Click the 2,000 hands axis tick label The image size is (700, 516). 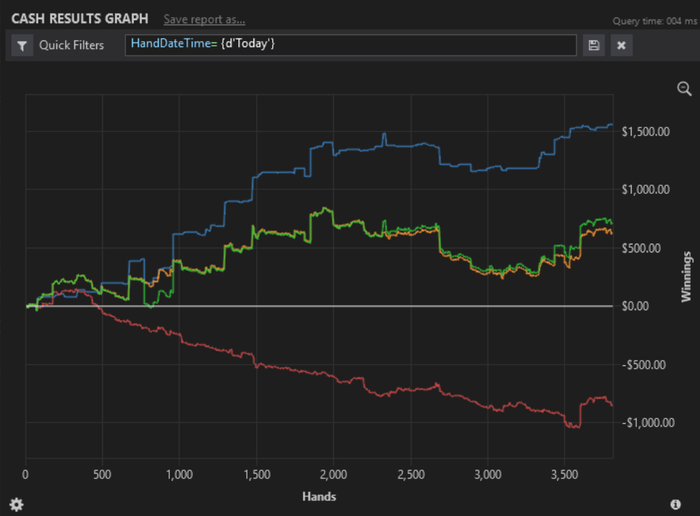[x=333, y=474]
